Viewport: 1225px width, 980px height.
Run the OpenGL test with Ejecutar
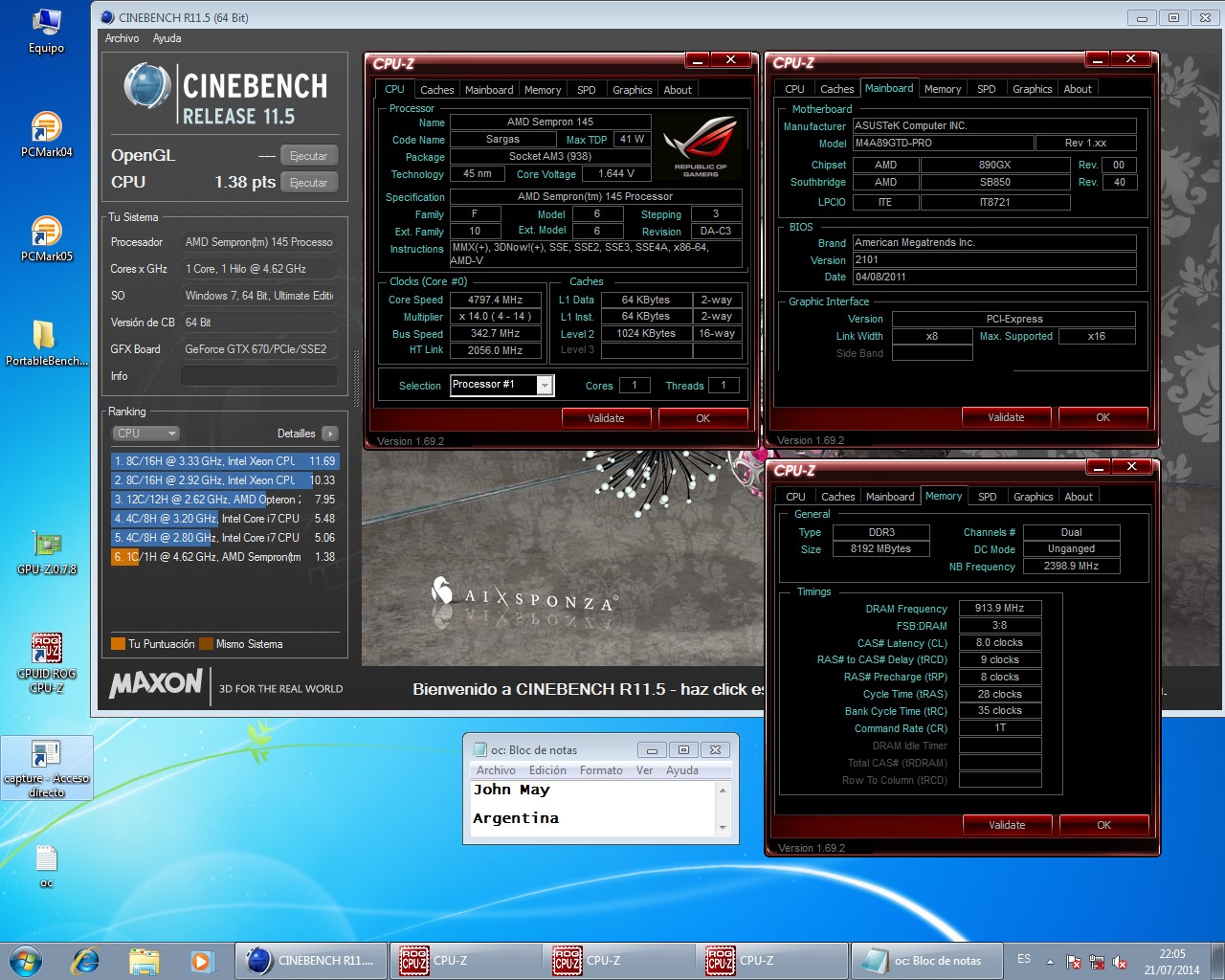[309, 156]
